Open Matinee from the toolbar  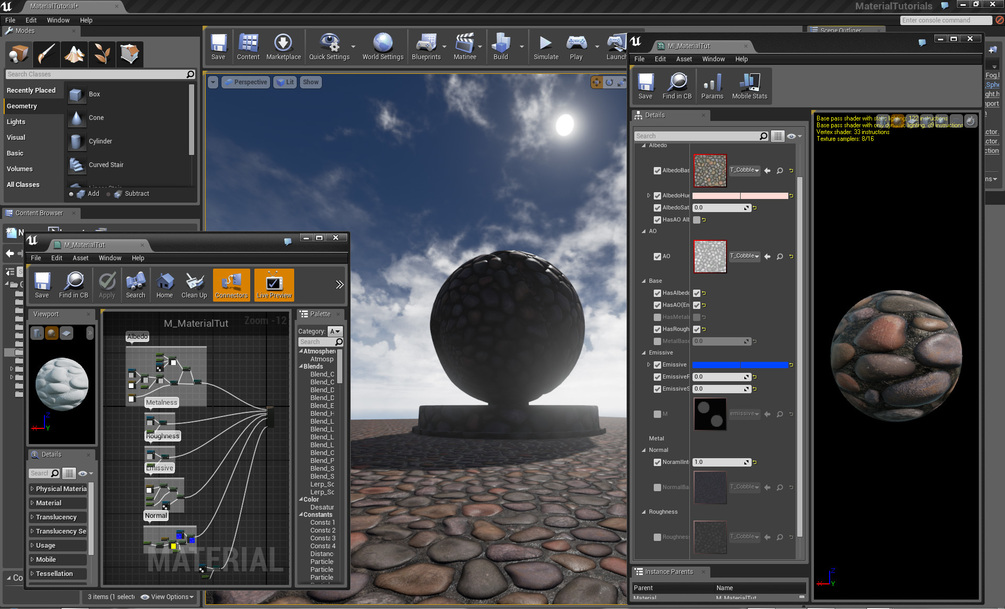pyautogui.click(x=465, y=47)
